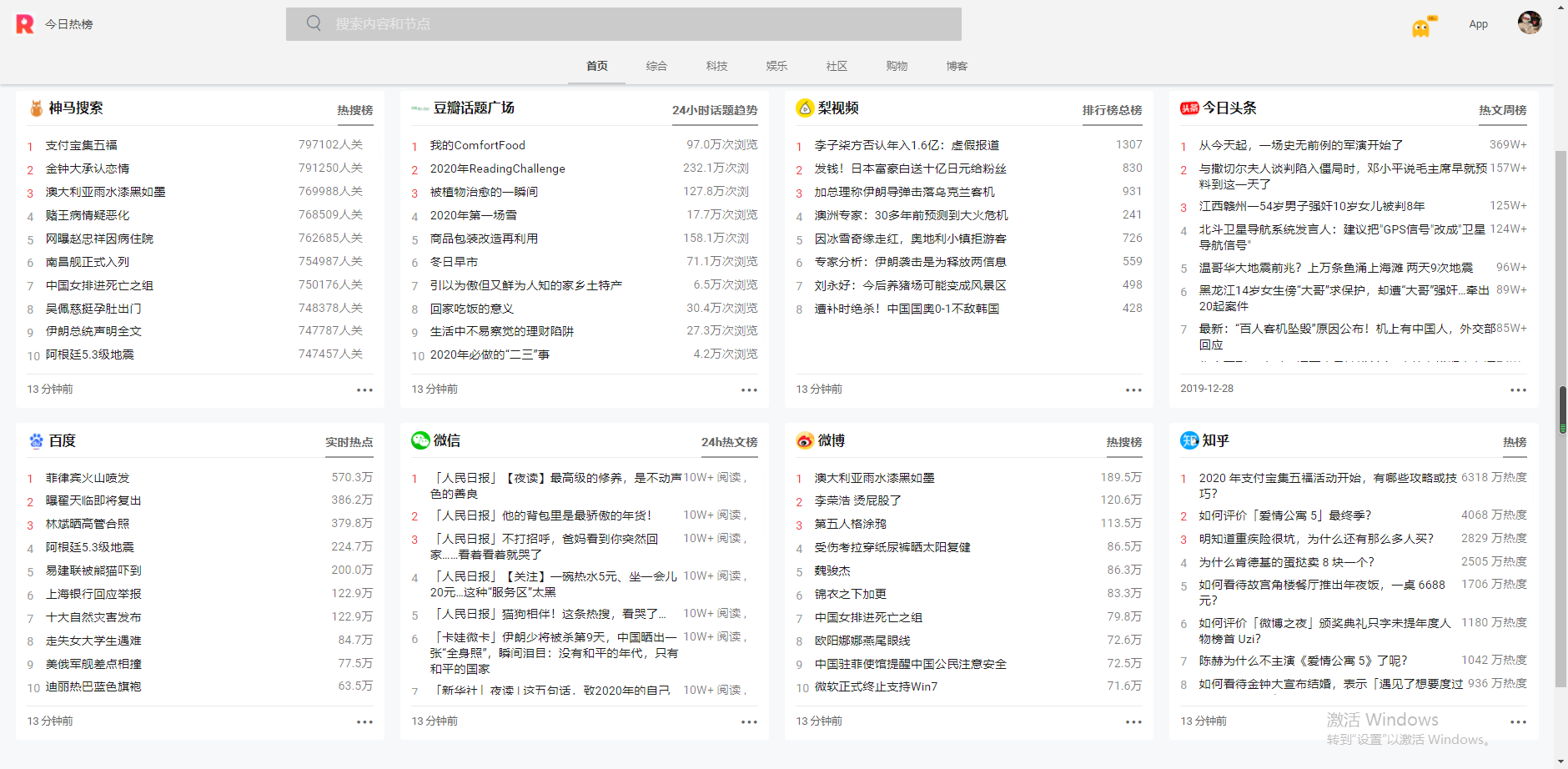
Task: Click the 神马搜索 cat icon
Action: [x=37, y=108]
